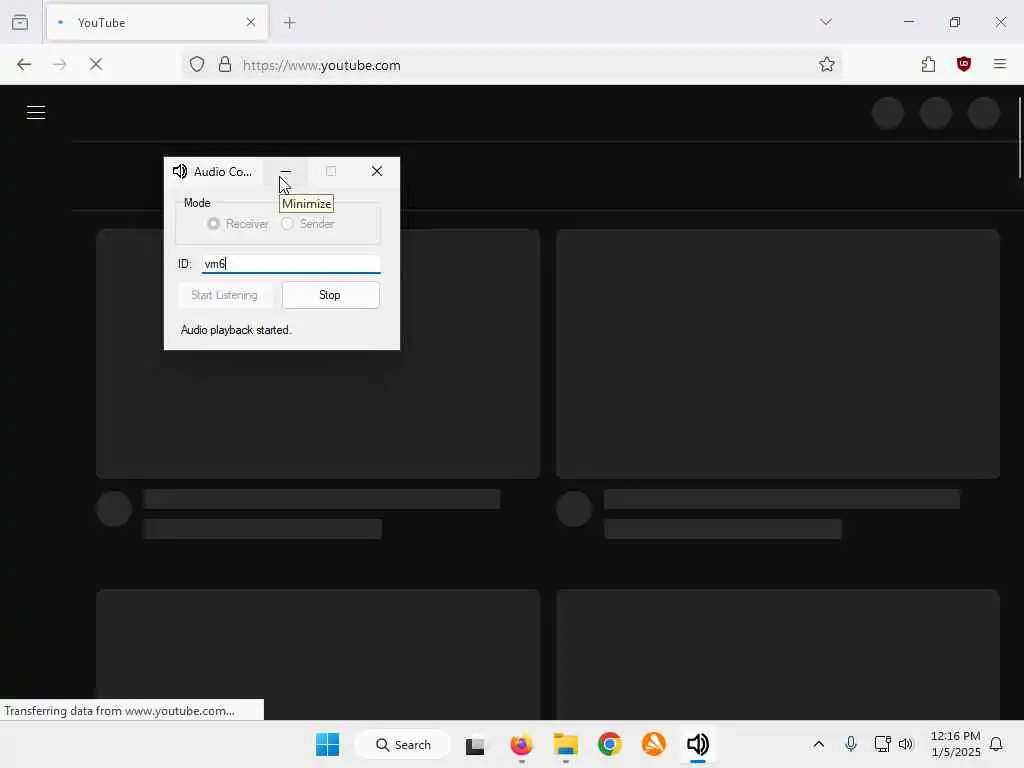Click the Mode group label
This screenshot has width=1024, height=768.
197,203
